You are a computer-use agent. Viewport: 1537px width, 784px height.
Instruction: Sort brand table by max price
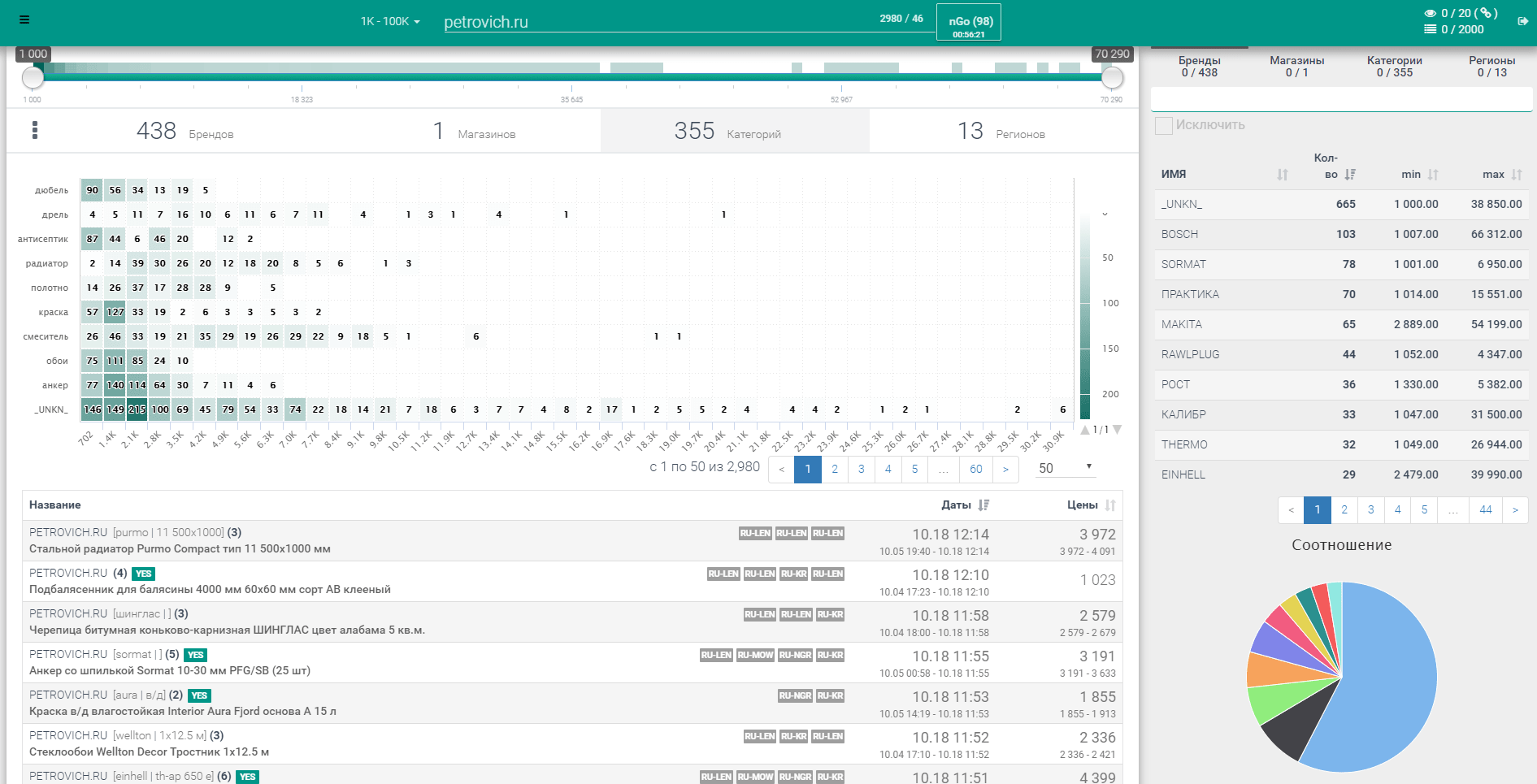click(x=1517, y=175)
